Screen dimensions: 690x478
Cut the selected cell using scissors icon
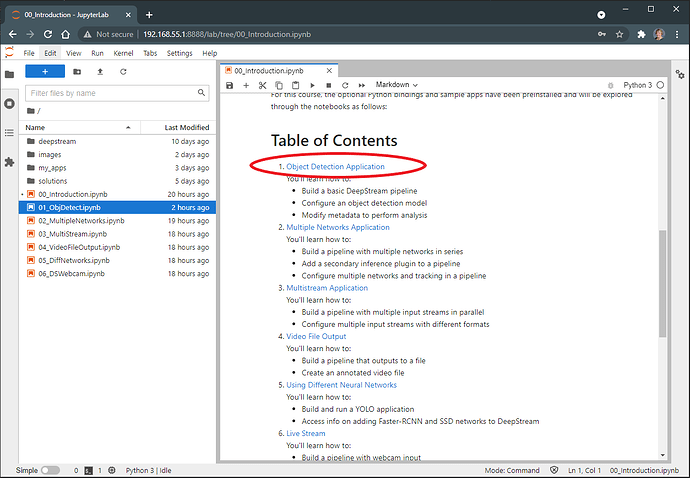pos(263,85)
